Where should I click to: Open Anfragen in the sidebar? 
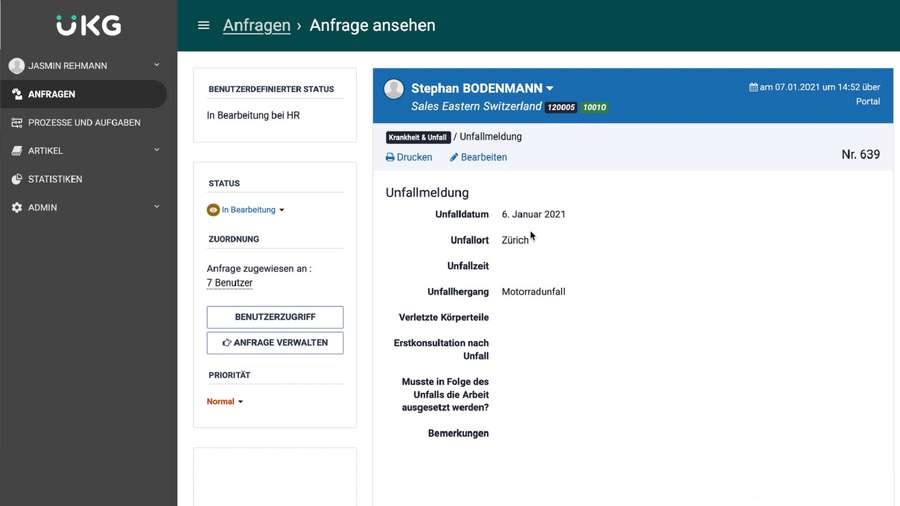point(51,94)
